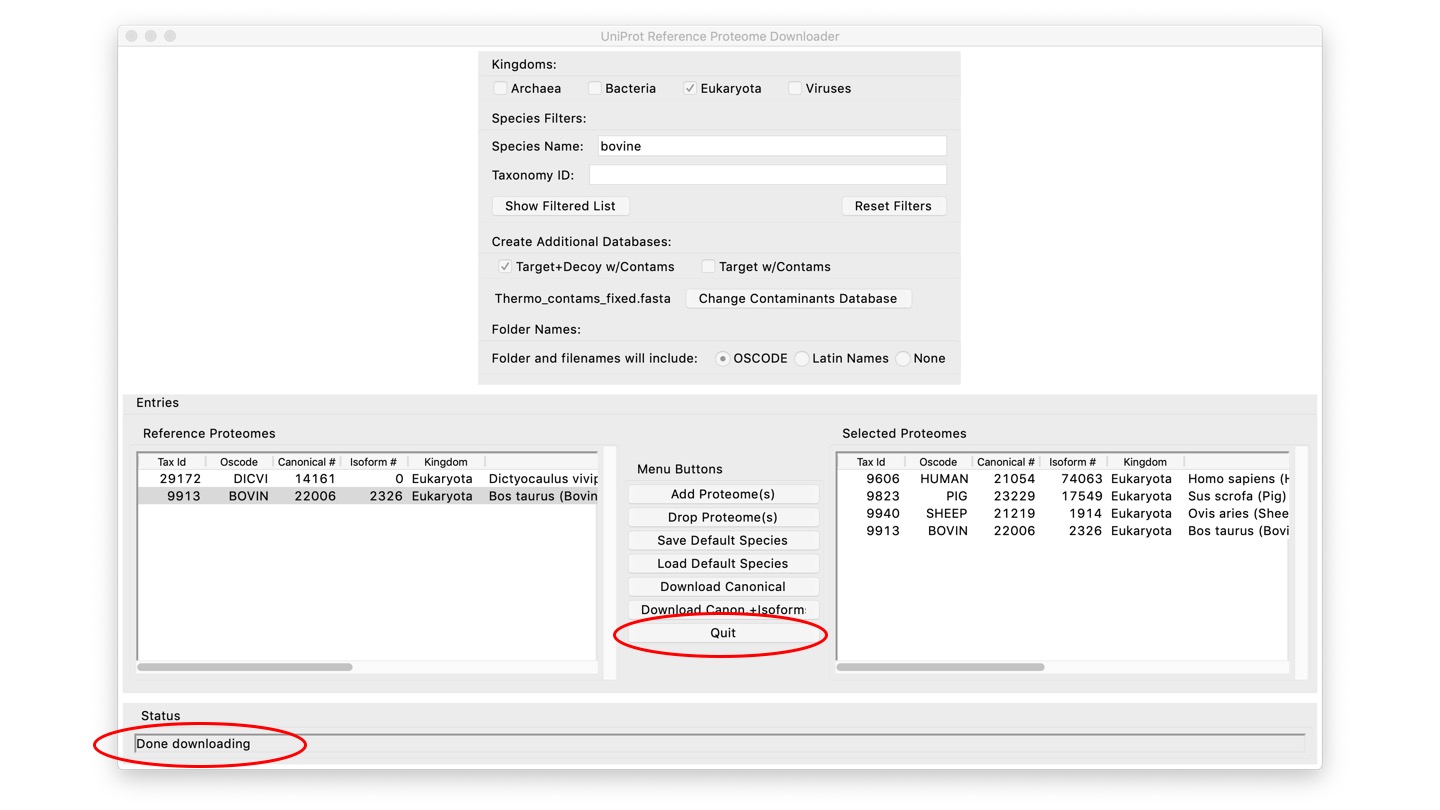Click Reference Proteomes horizontal scrollbar

[245, 667]
